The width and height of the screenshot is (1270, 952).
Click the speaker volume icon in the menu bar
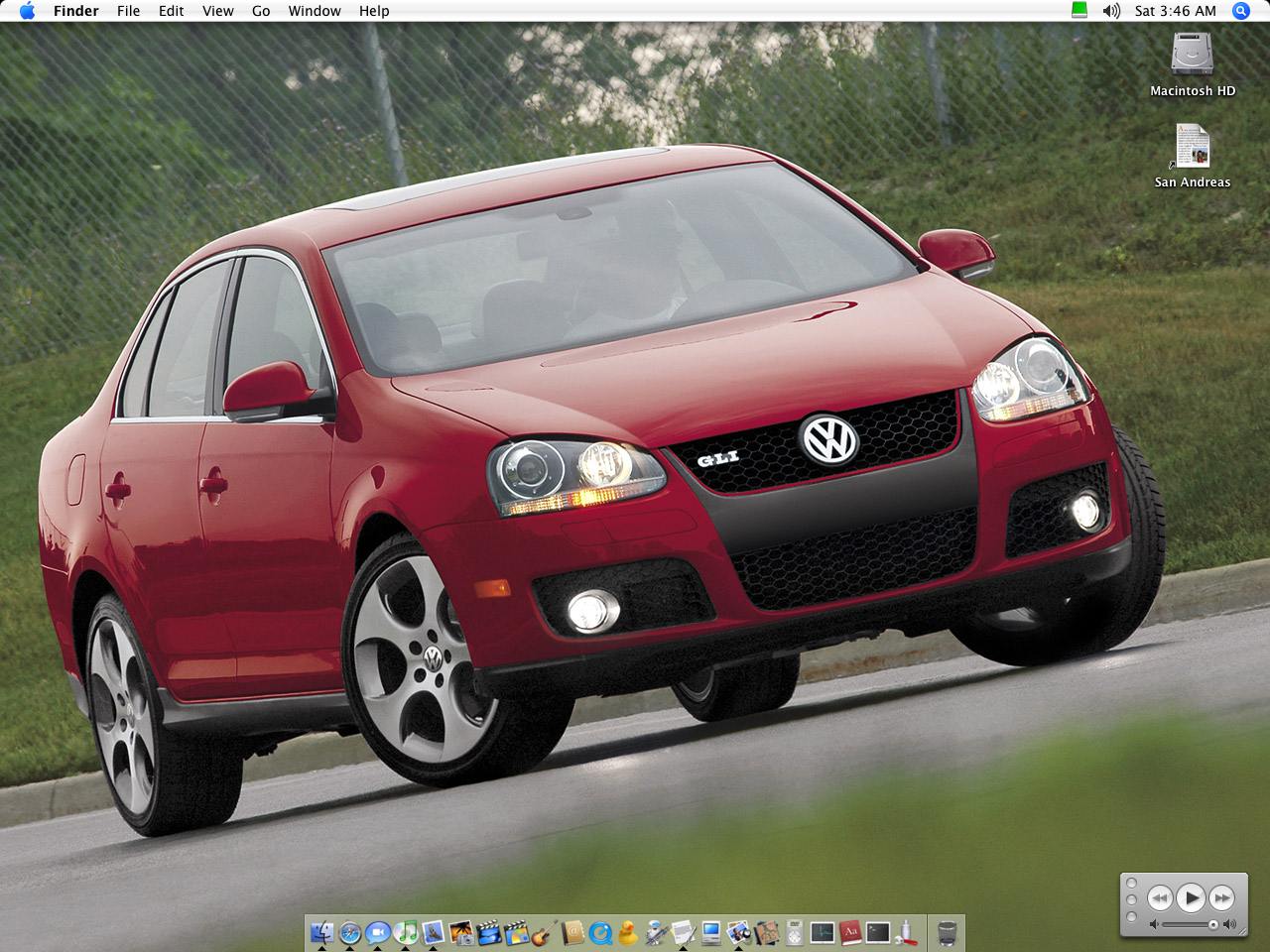coord(1110,11)
